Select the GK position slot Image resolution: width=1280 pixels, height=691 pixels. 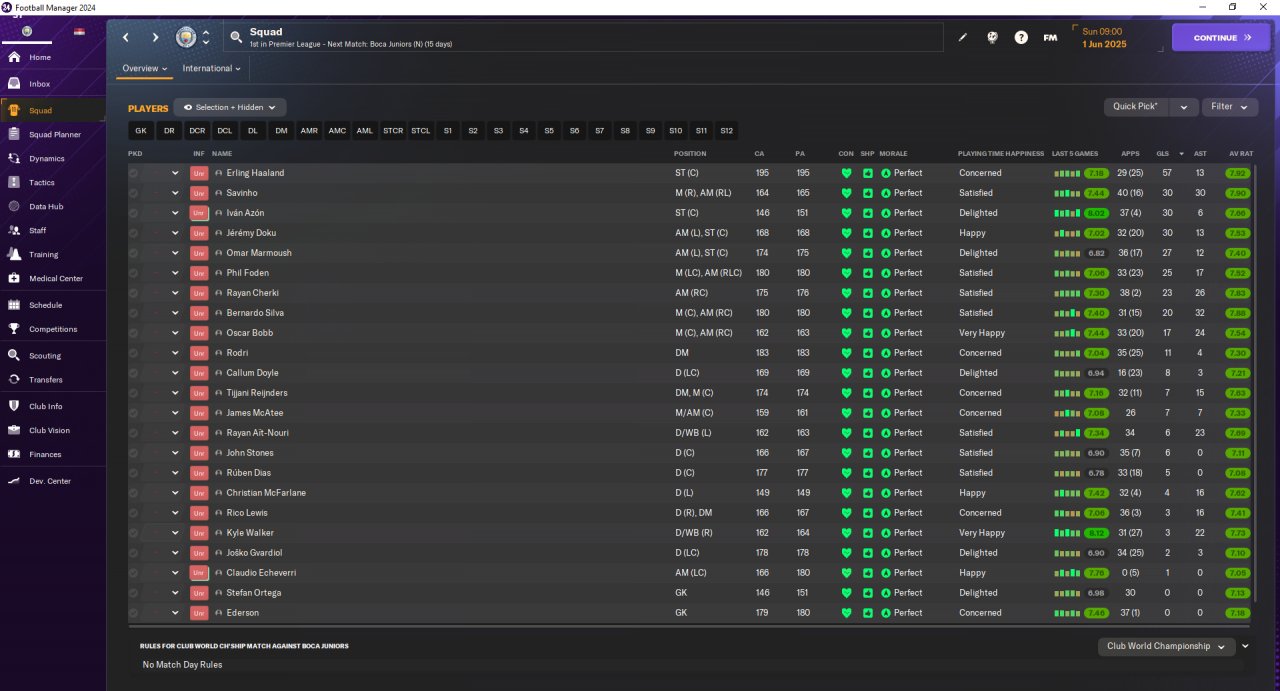coord(141,131)
